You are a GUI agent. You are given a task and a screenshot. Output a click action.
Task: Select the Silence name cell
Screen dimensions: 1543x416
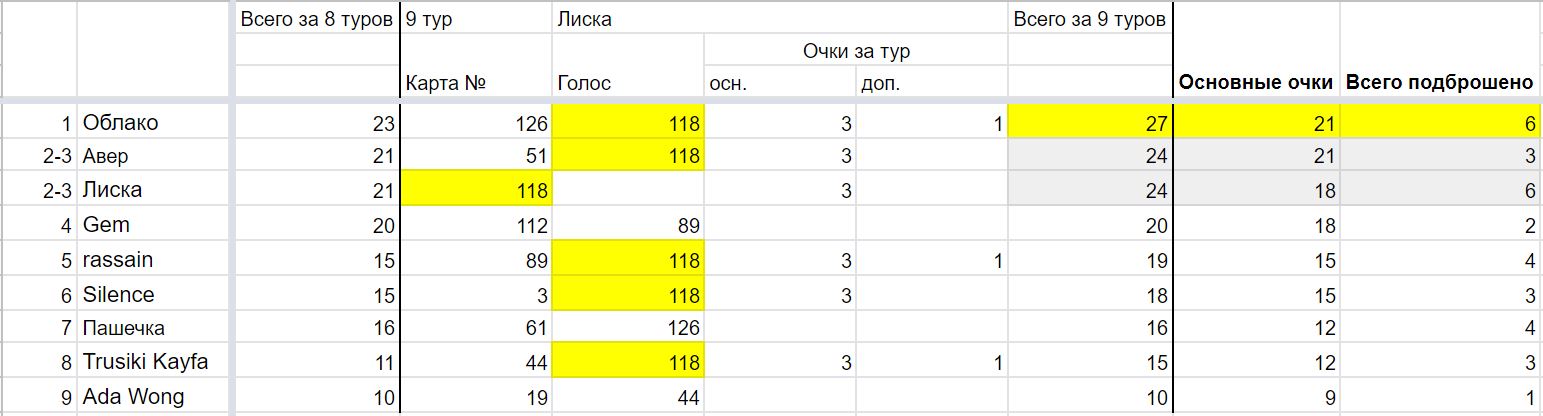154,294
